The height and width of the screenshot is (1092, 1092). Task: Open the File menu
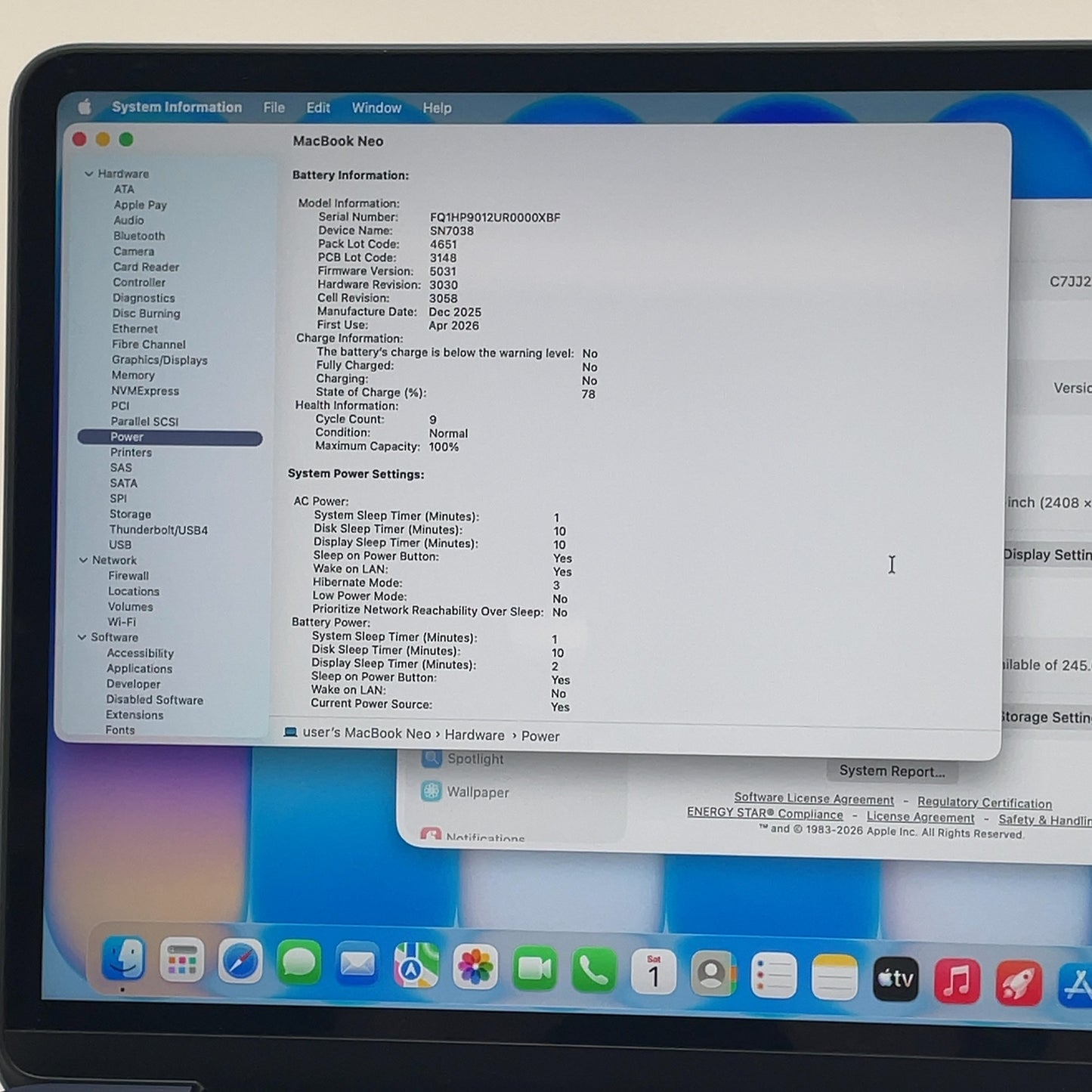pos(274,108)
